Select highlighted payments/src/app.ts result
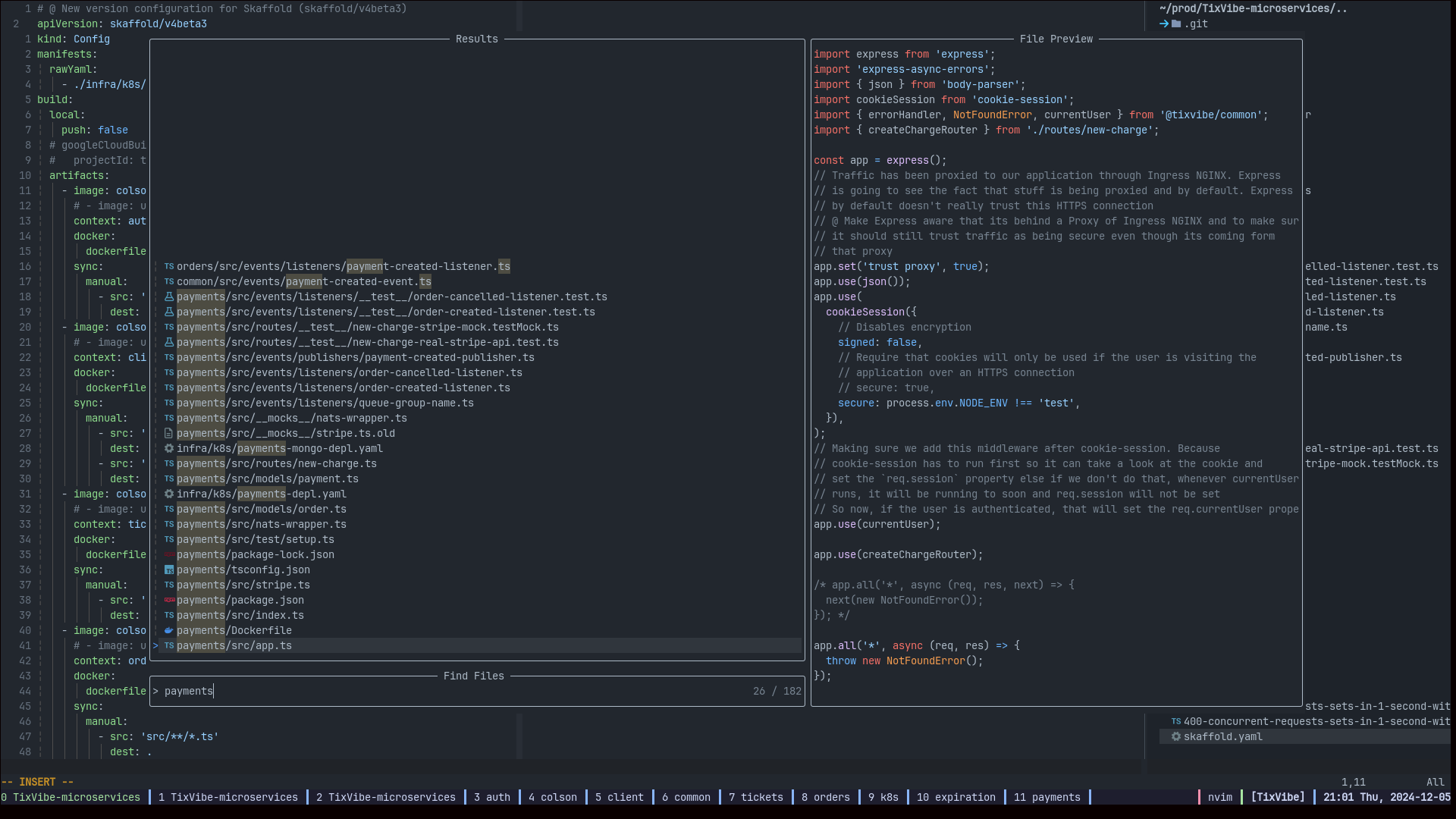 [234, 645]
